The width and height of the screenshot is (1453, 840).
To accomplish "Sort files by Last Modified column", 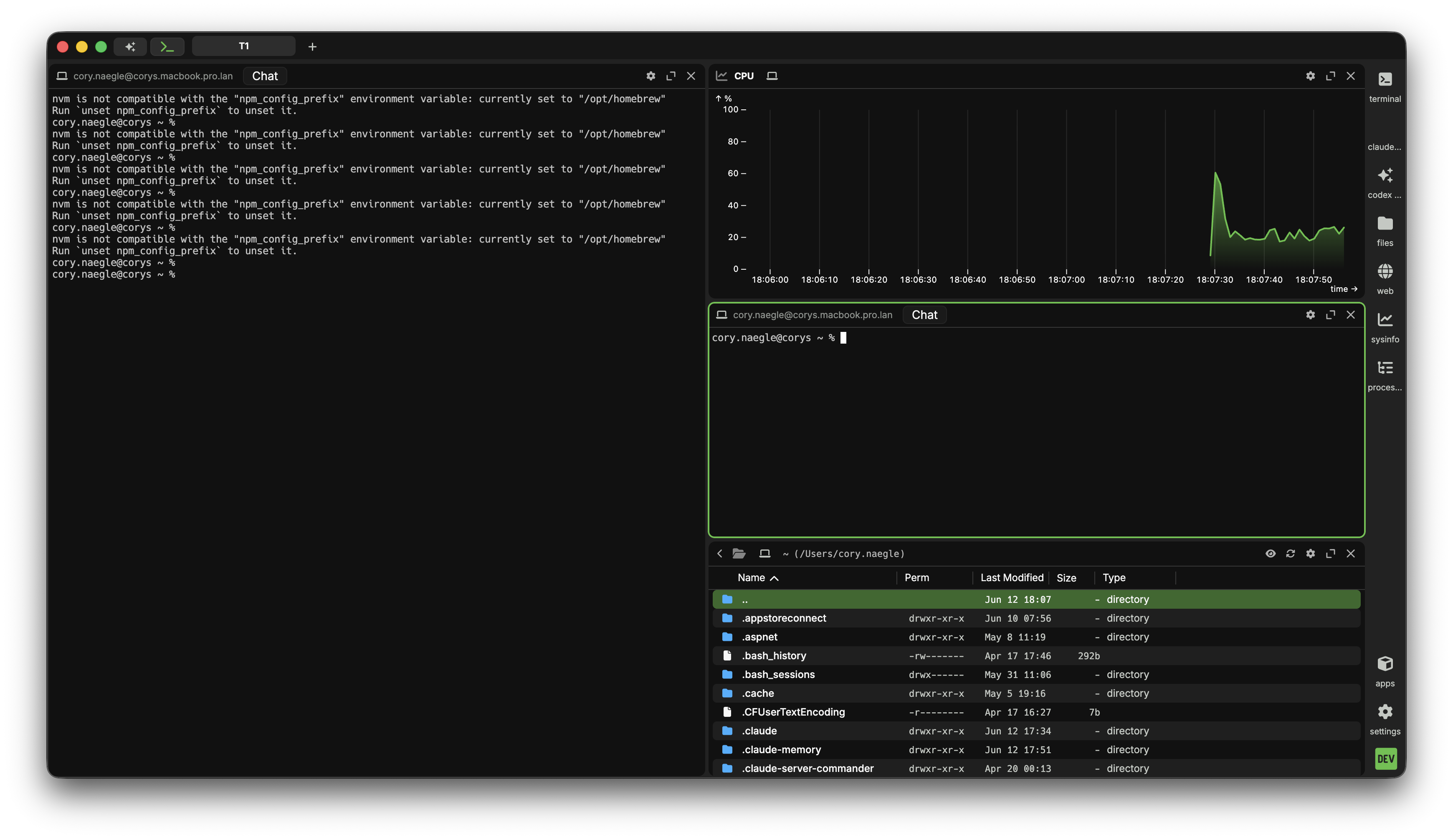I will pyautogui.click(x=1011, y=578).
